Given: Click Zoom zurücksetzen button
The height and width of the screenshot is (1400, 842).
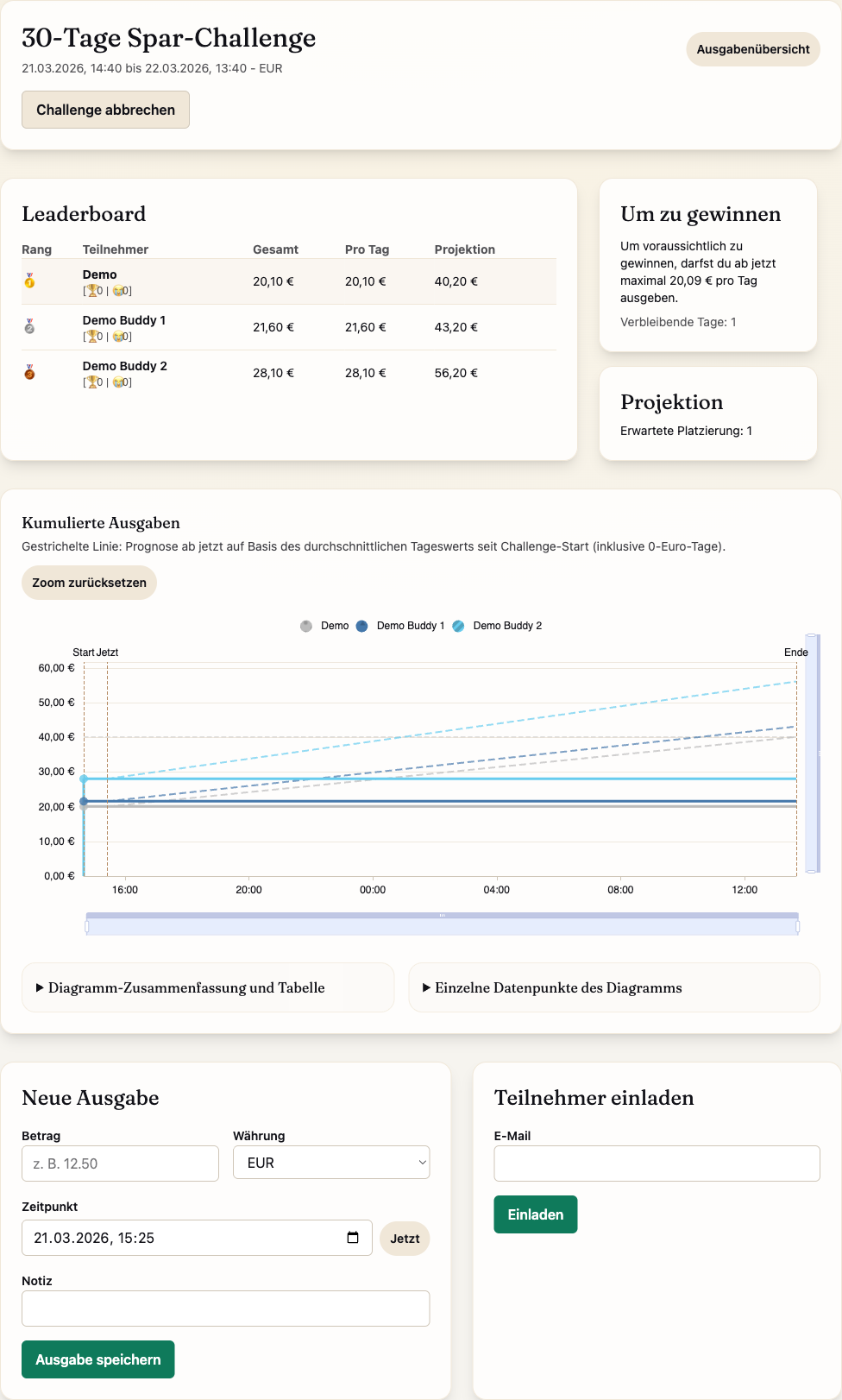Looking at the screenshot, I should (x=89, y=583).
